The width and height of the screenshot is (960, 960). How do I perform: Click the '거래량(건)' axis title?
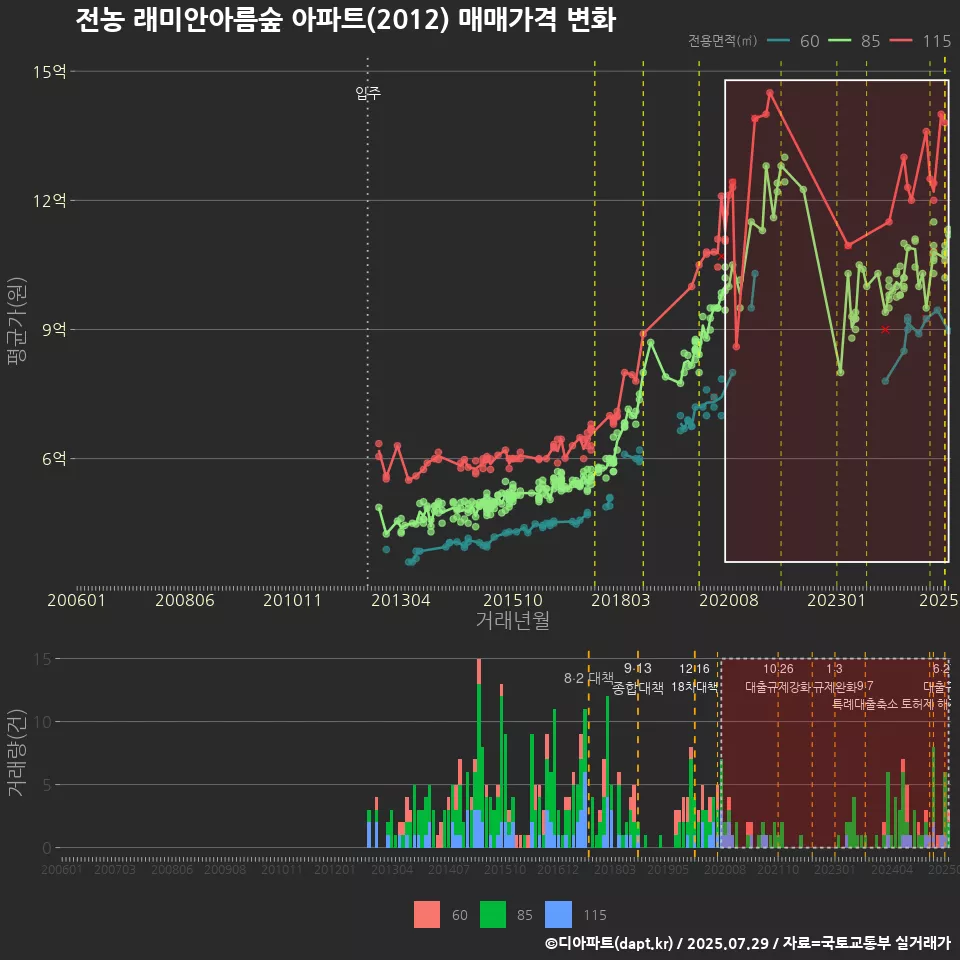point(17,752)
